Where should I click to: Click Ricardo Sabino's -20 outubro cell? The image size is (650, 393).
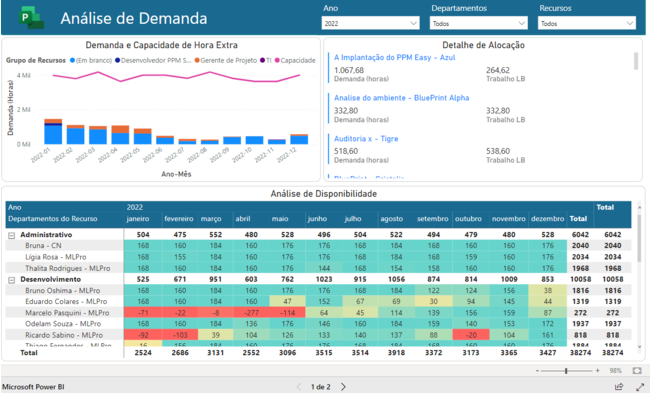tap(471, 335)
